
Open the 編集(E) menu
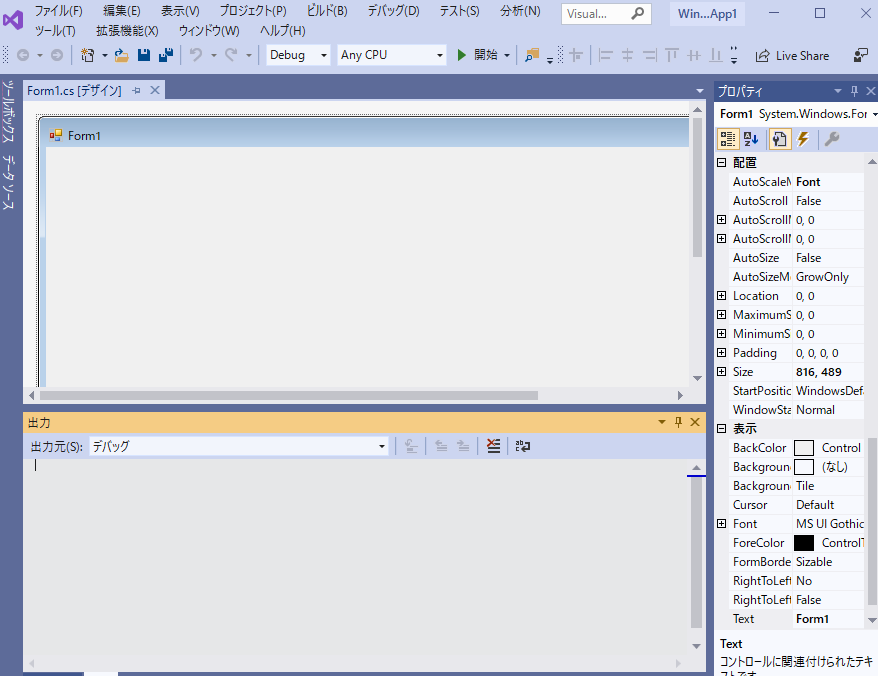(x=122, y=11)
